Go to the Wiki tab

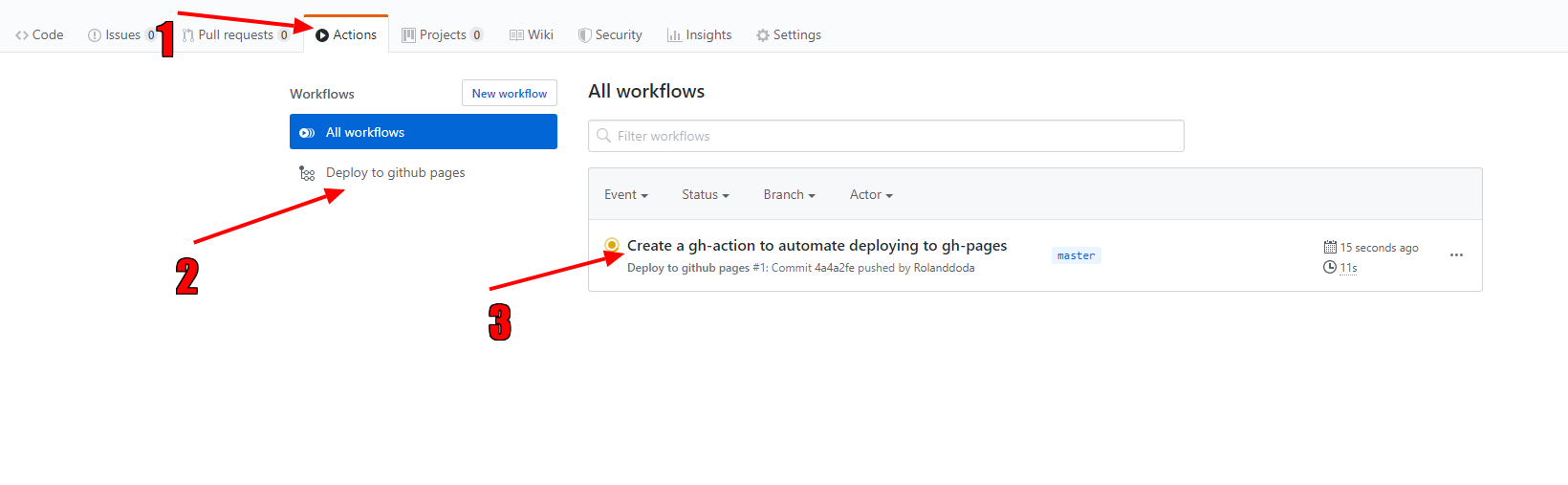pos(532,34)
